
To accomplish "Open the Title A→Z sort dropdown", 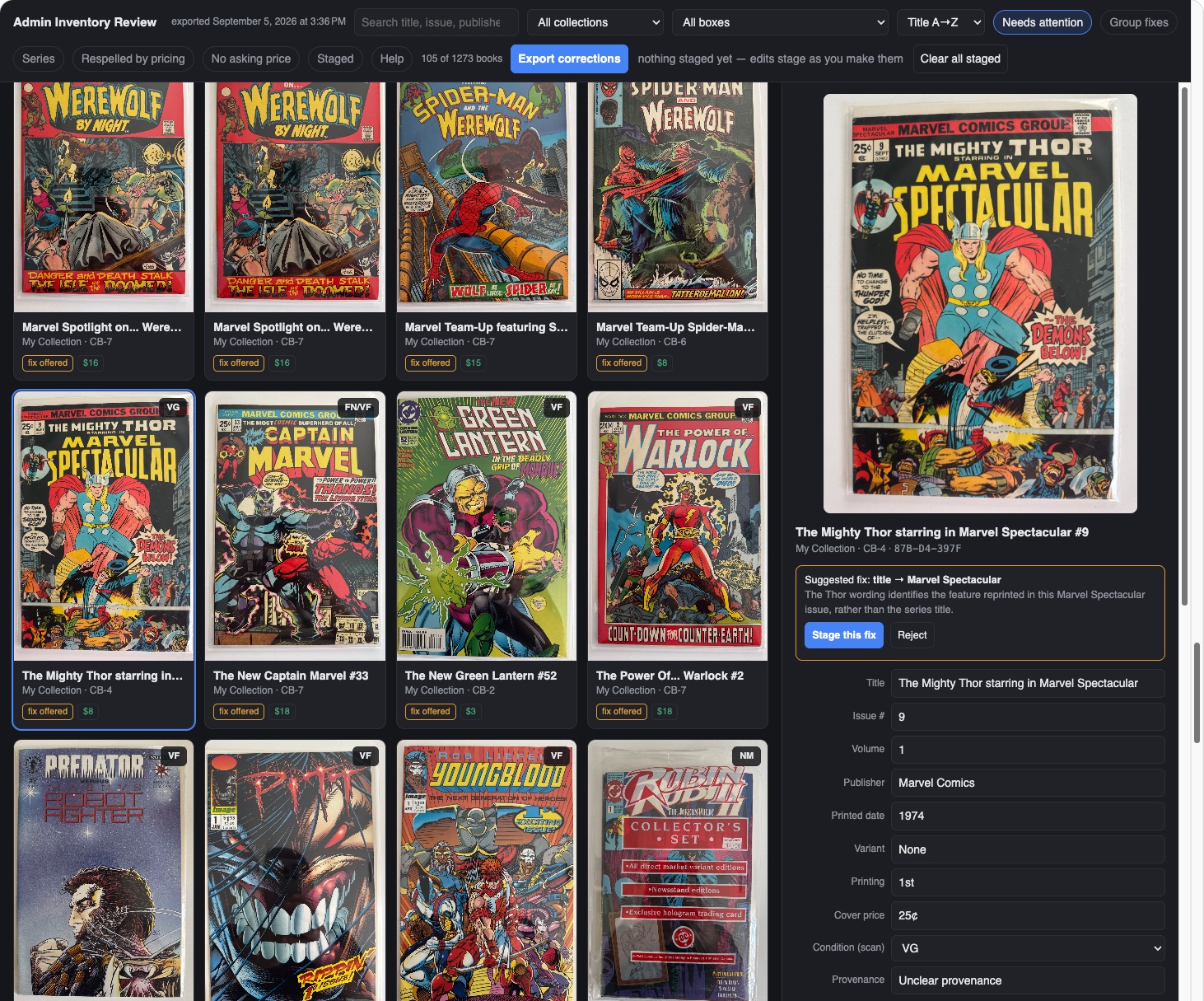I will (940, 22).
